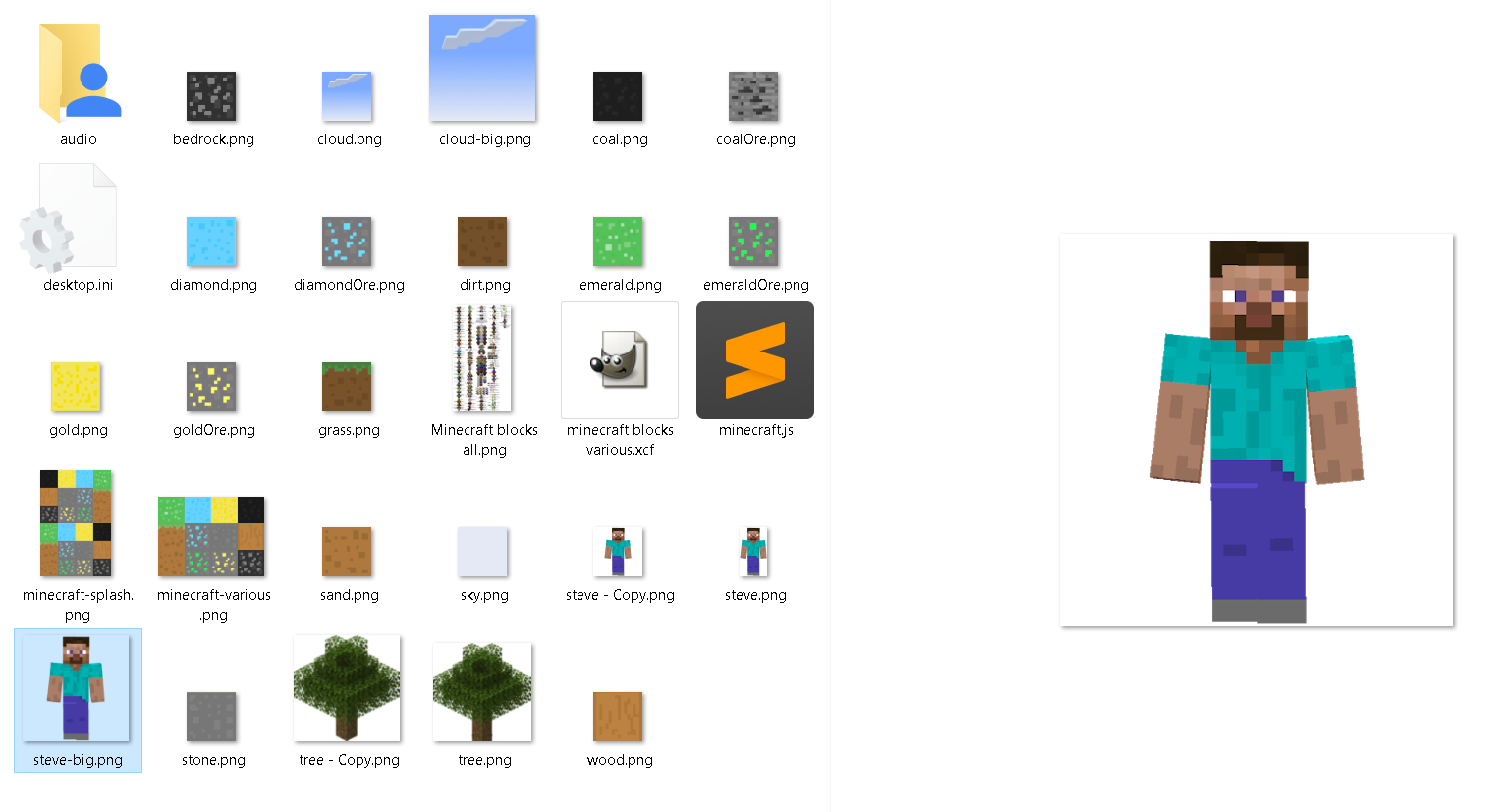
Task: Click the file name label emeraldOre.png
Action: tap(755, 285)
